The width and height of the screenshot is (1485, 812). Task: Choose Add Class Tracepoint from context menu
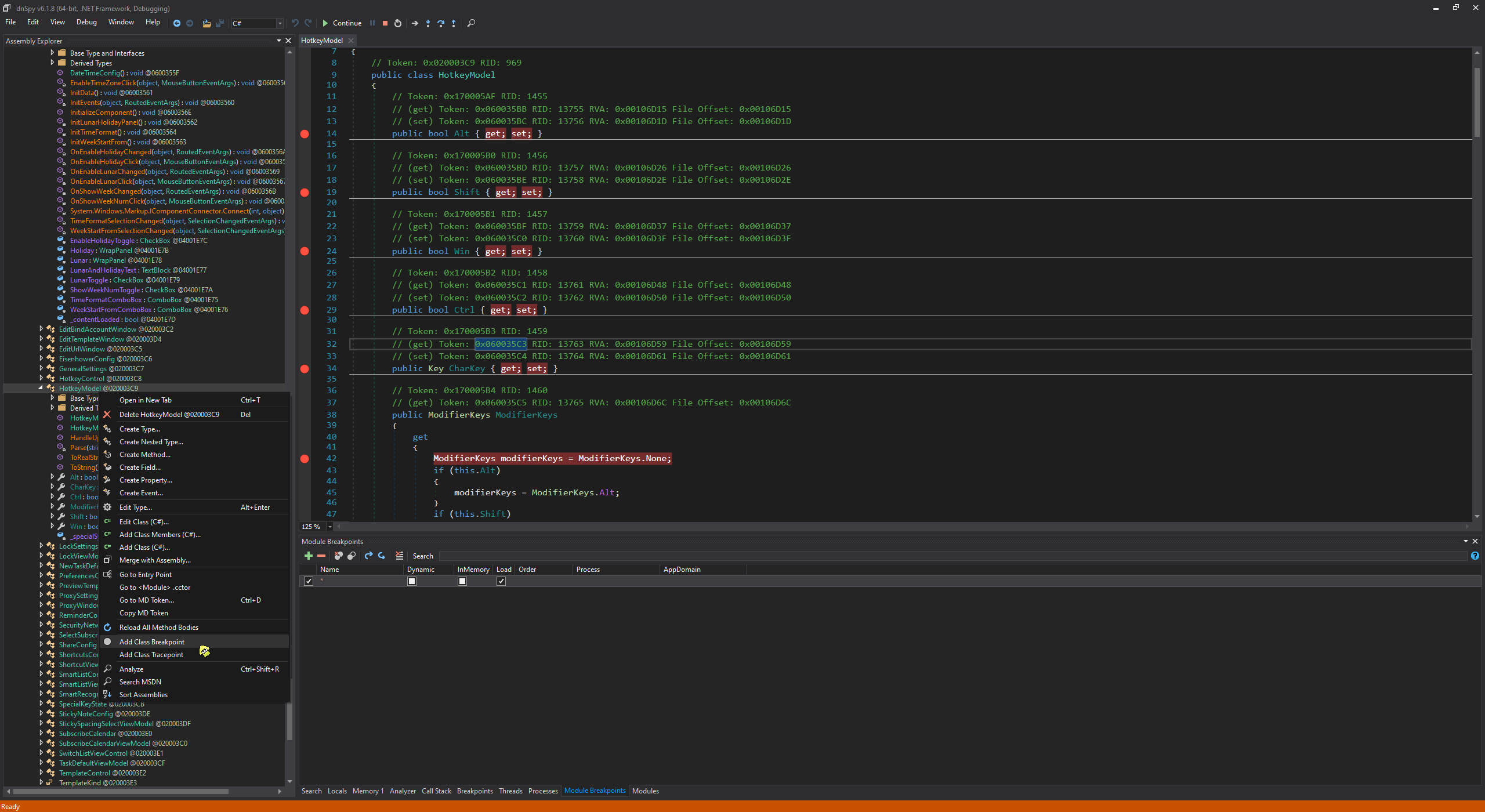pyautogui.click(x=194, y=655)
